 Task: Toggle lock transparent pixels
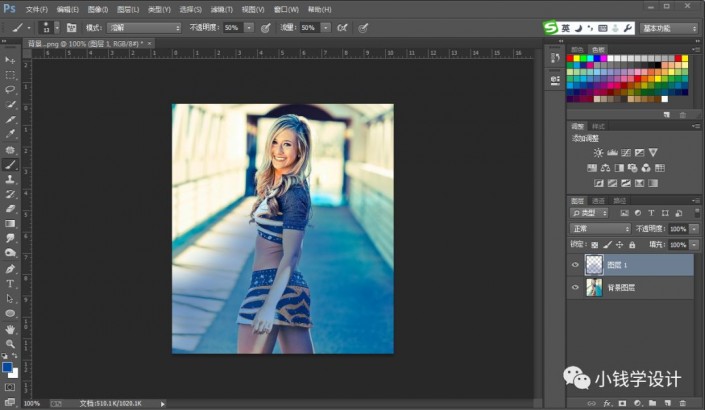point(595,245)
